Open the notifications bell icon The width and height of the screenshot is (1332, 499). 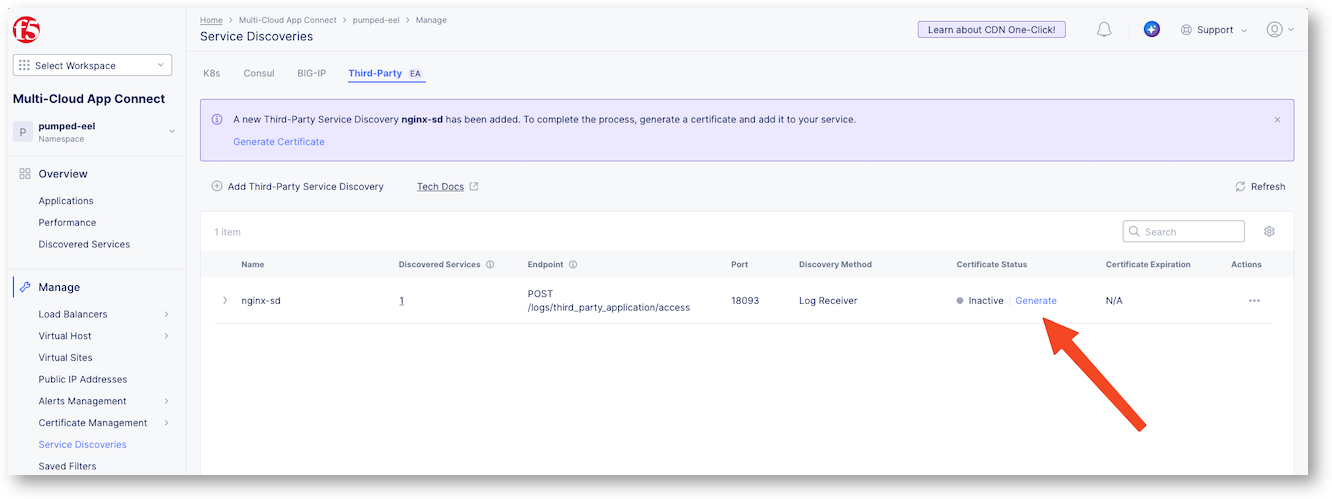coord(1104,30)
